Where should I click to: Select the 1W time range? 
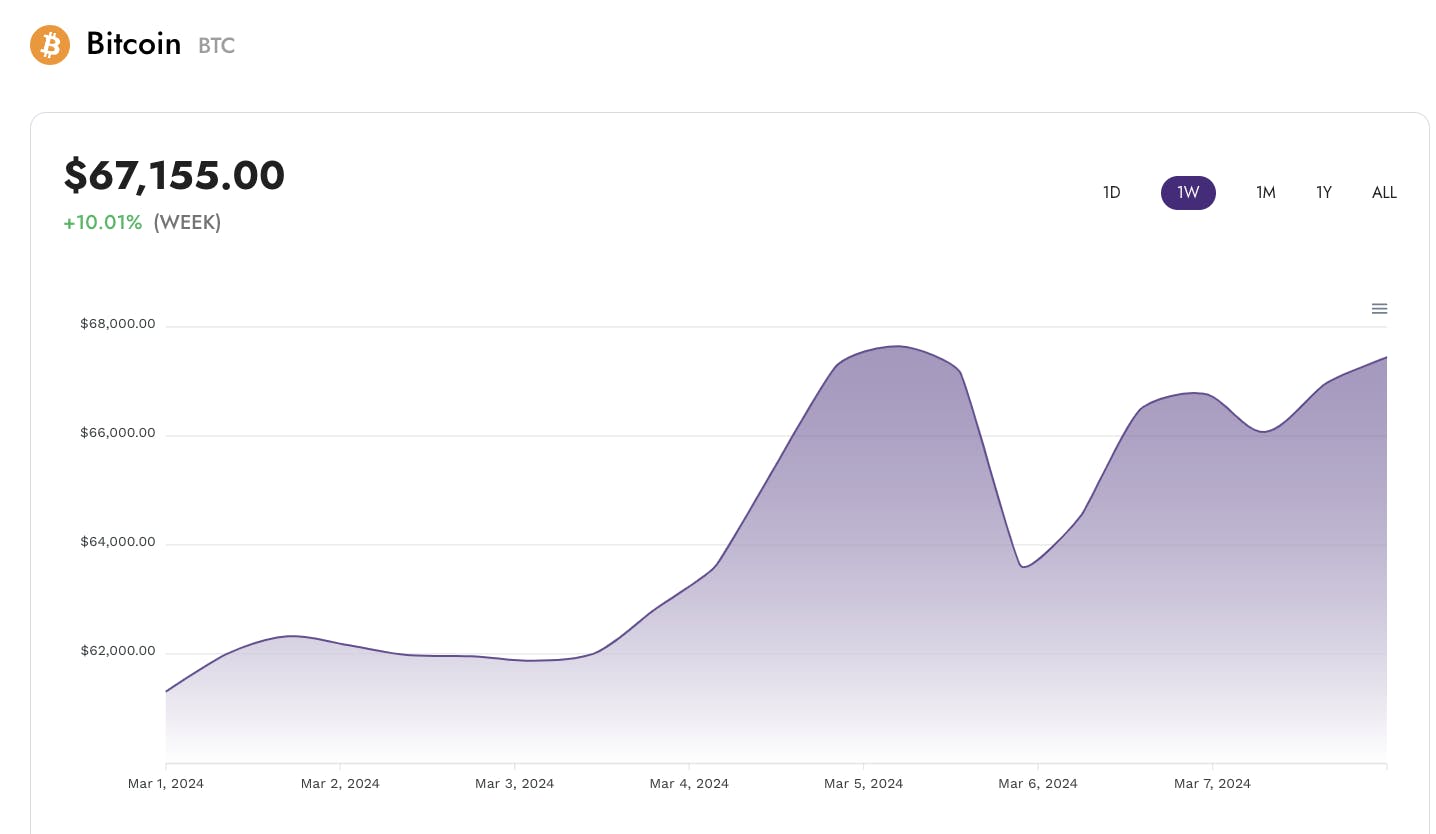(x=1188, y=193)
